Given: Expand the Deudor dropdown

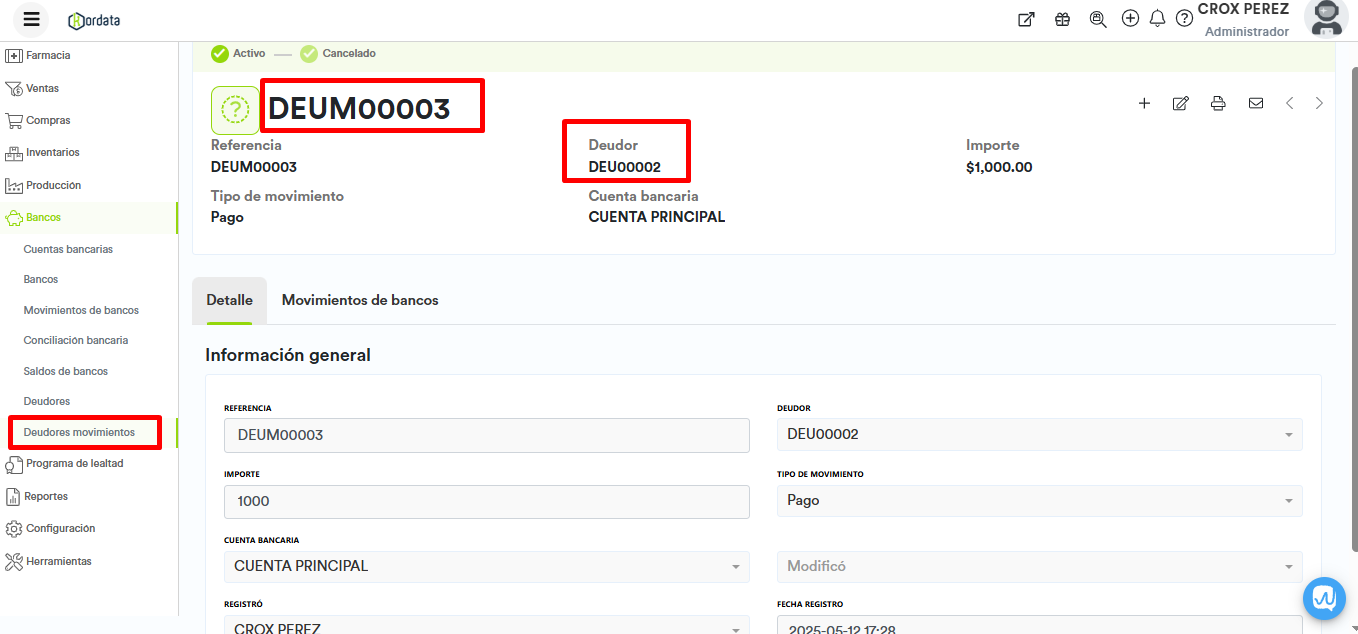Looking at the screenshot, I should coord(1288,435).
